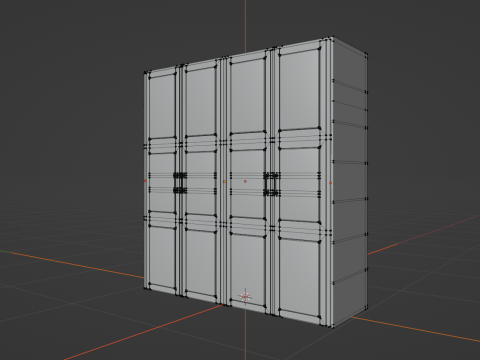Select the right pair of door handles

272,184
